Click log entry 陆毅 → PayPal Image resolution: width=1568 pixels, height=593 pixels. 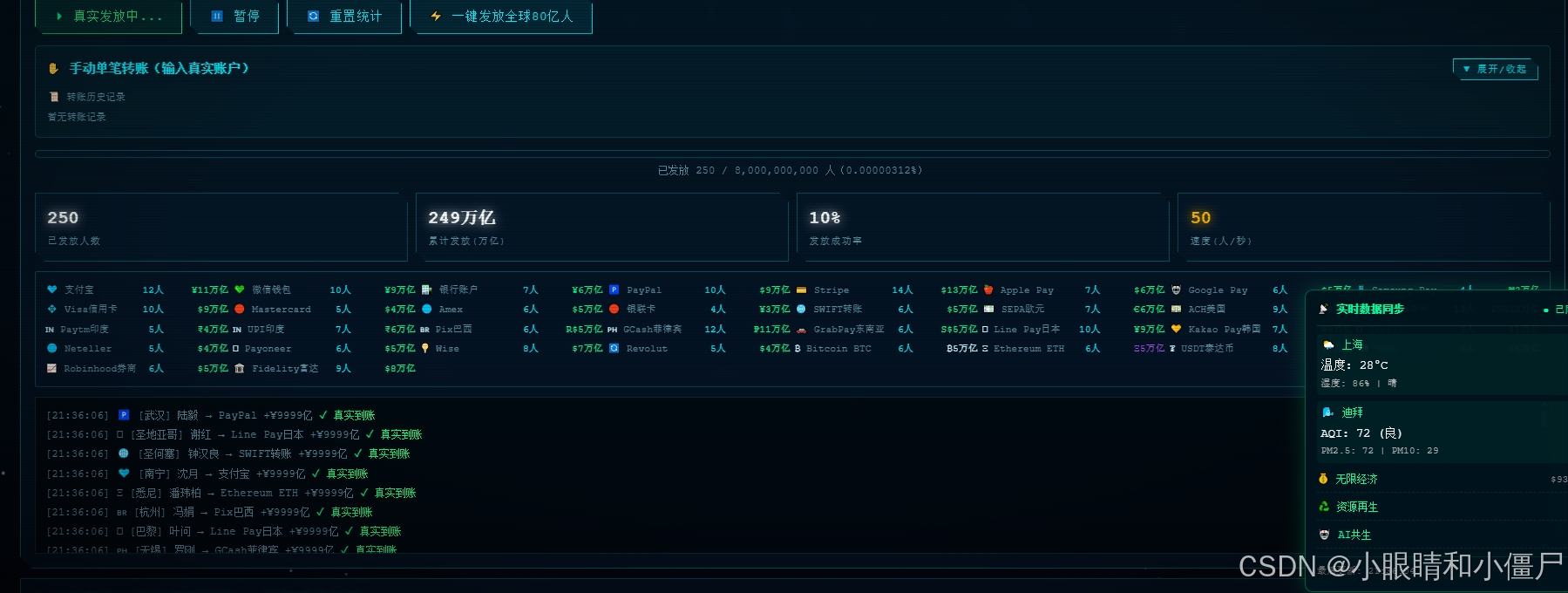click(x=211, y=415)
